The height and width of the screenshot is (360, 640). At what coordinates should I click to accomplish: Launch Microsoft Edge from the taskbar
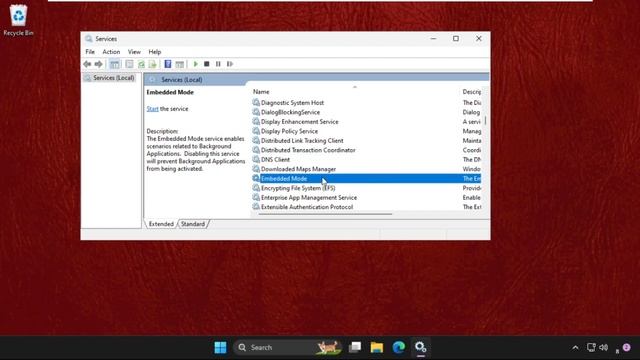pos(399,347)
